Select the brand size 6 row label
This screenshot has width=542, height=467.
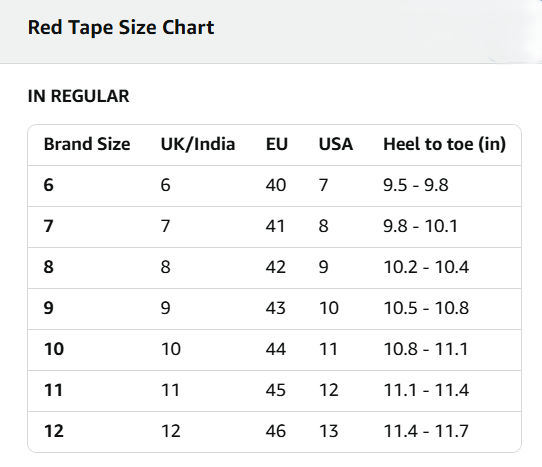pyautogui.click(x=48, y=185)
